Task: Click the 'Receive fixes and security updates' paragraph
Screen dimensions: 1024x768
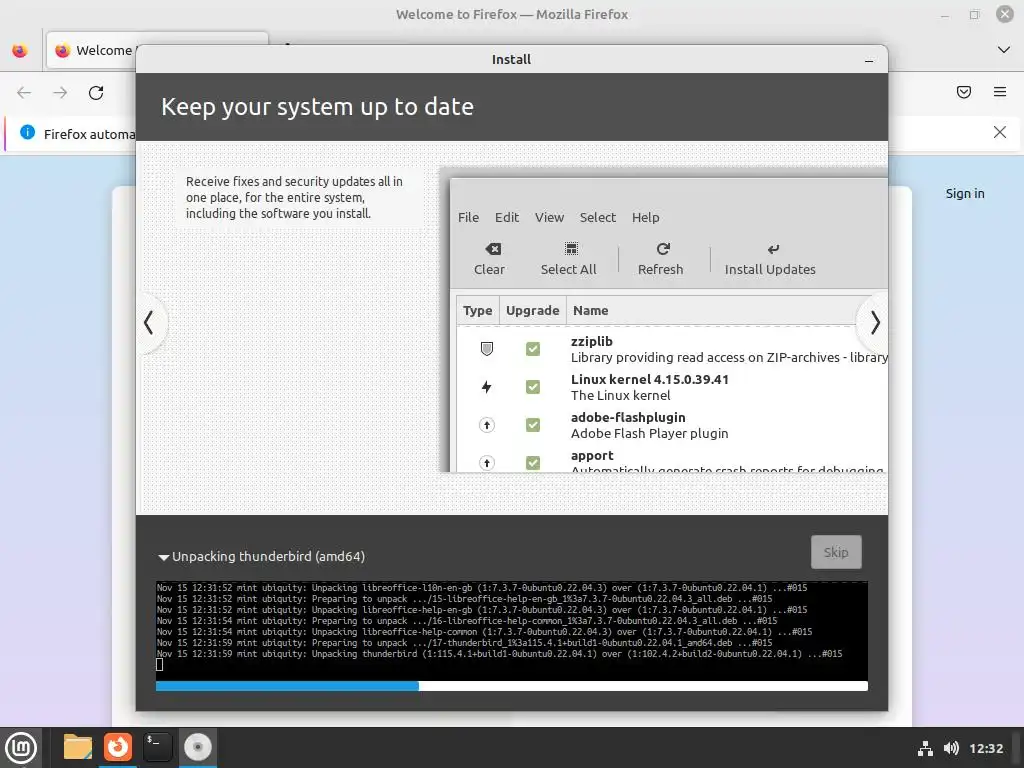Action: (x=294, y=197)
